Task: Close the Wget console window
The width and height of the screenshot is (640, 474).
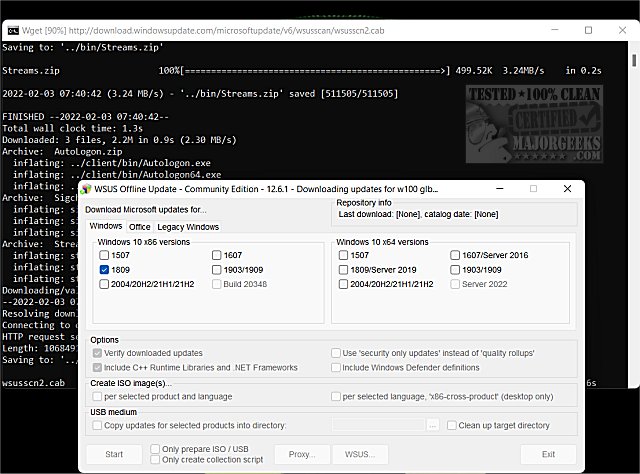Action: coord(622,30)
